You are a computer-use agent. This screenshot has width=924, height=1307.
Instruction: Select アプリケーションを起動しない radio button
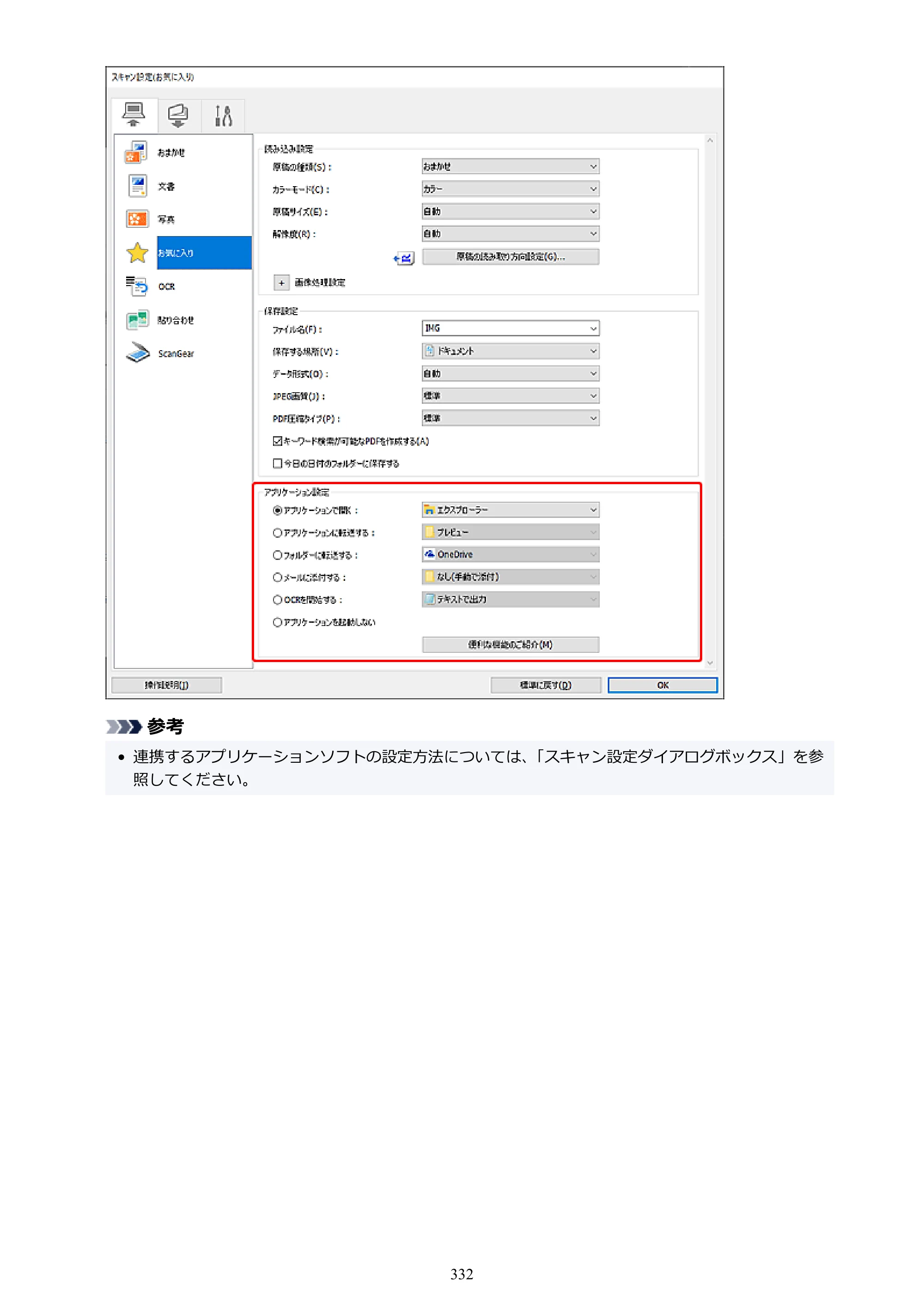coord(277,622)
